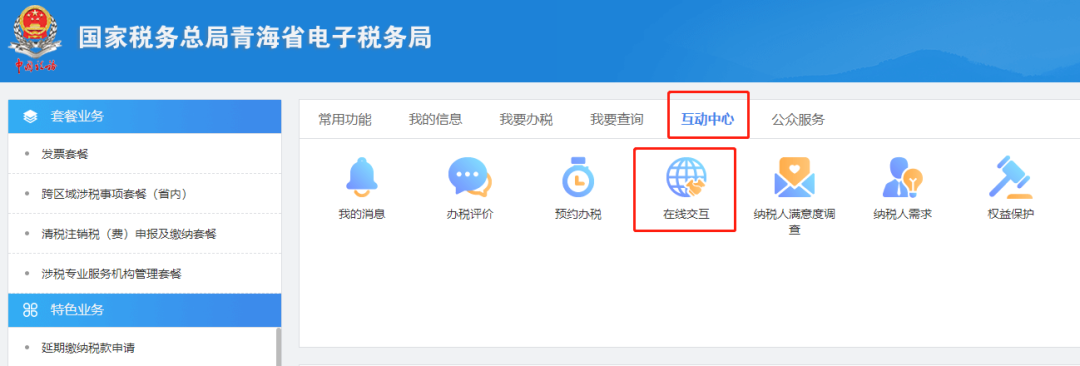Open 纳税人需求 person with lightbulb icon
1080x366 pixels.
(902, 177)
